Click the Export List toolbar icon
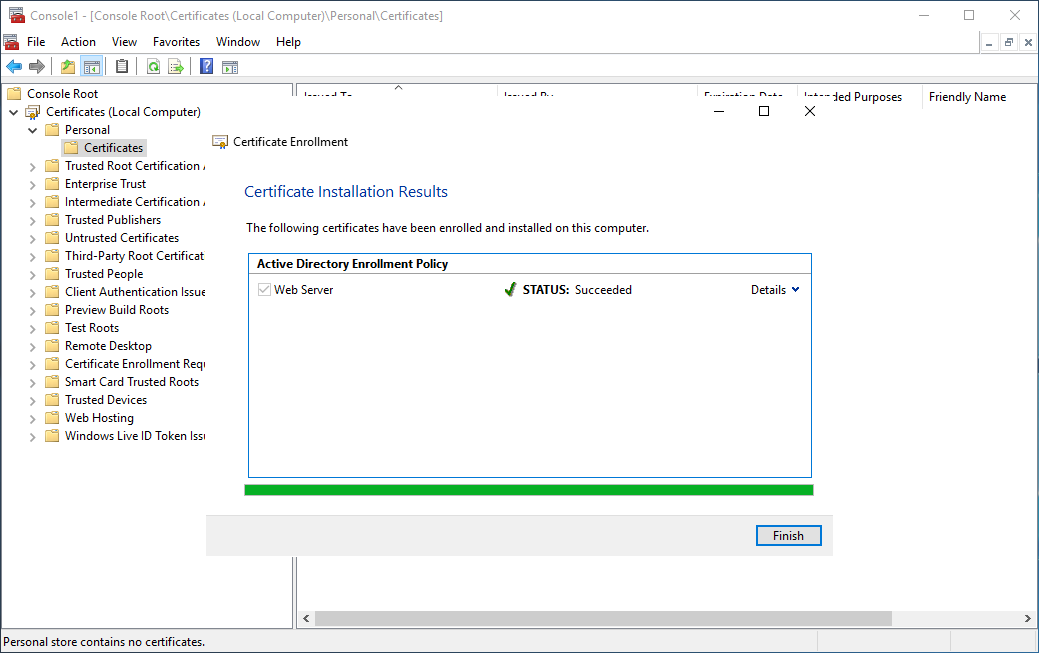The height and width of the screenshot is (653, 1039). pos(176,67)
